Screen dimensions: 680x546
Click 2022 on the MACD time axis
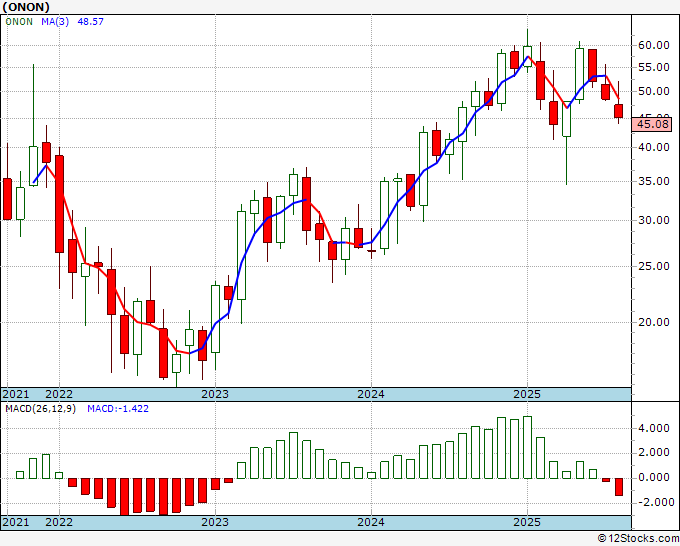point(59,522)
